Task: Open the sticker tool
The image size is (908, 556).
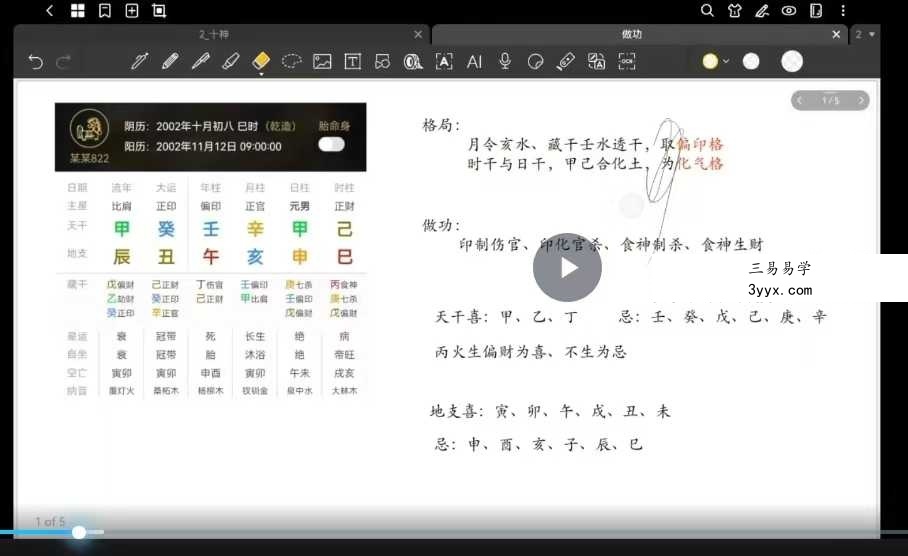Action: coord(536,61)
